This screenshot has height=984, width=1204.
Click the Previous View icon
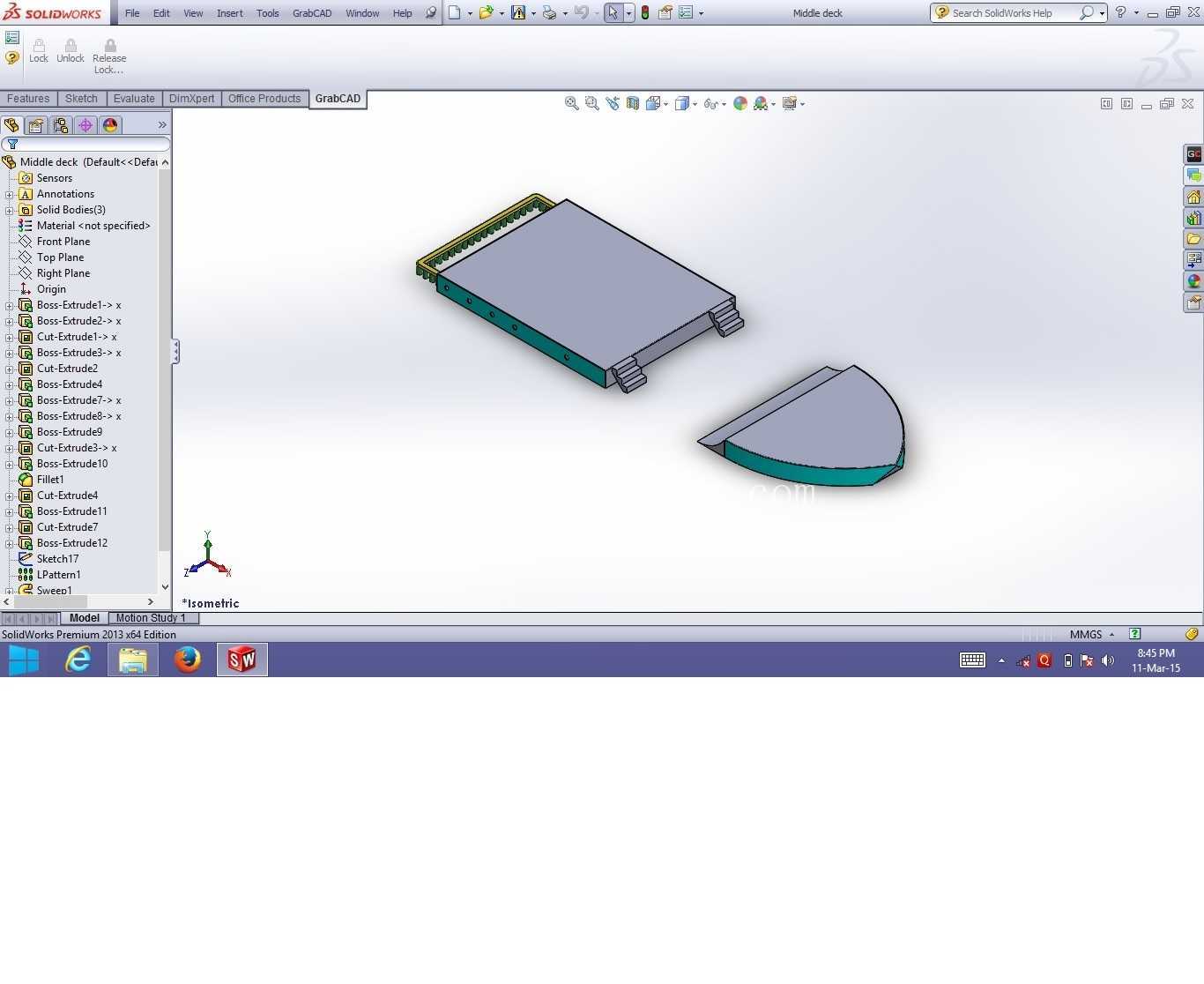tap(613, 103)
